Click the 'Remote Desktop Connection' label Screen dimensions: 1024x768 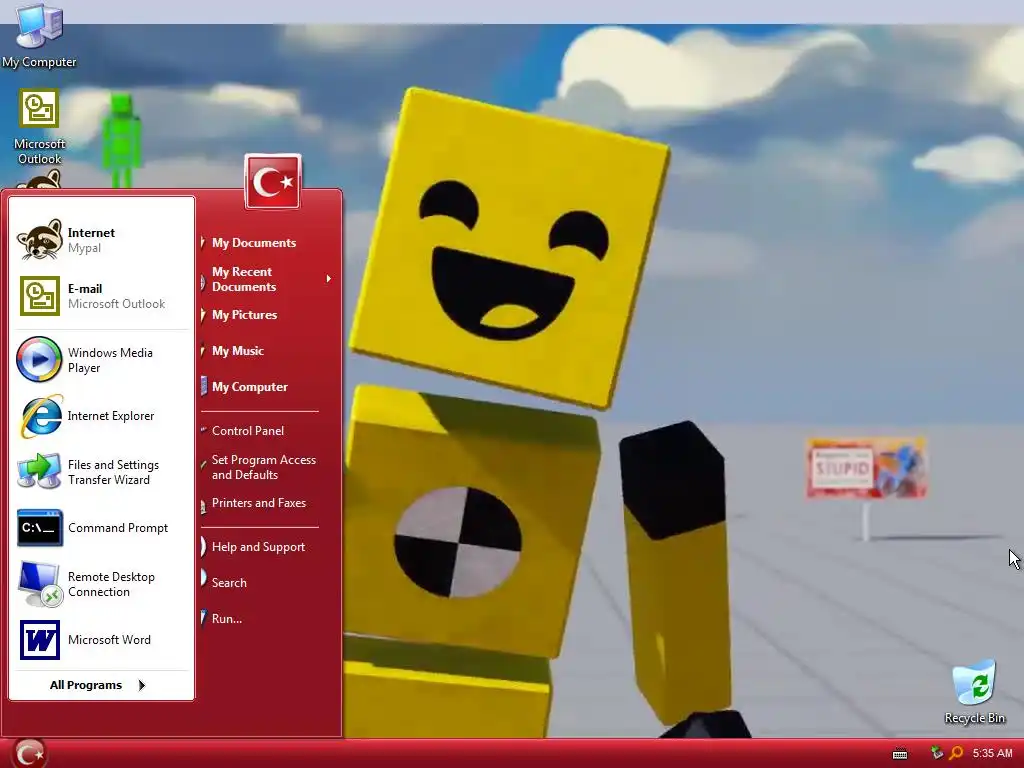pos(112,584)
